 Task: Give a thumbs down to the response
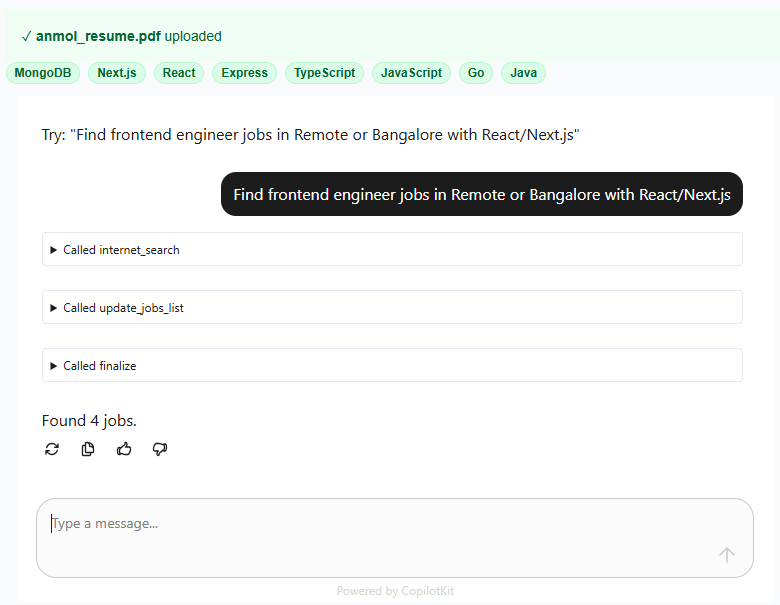point(160,449)
